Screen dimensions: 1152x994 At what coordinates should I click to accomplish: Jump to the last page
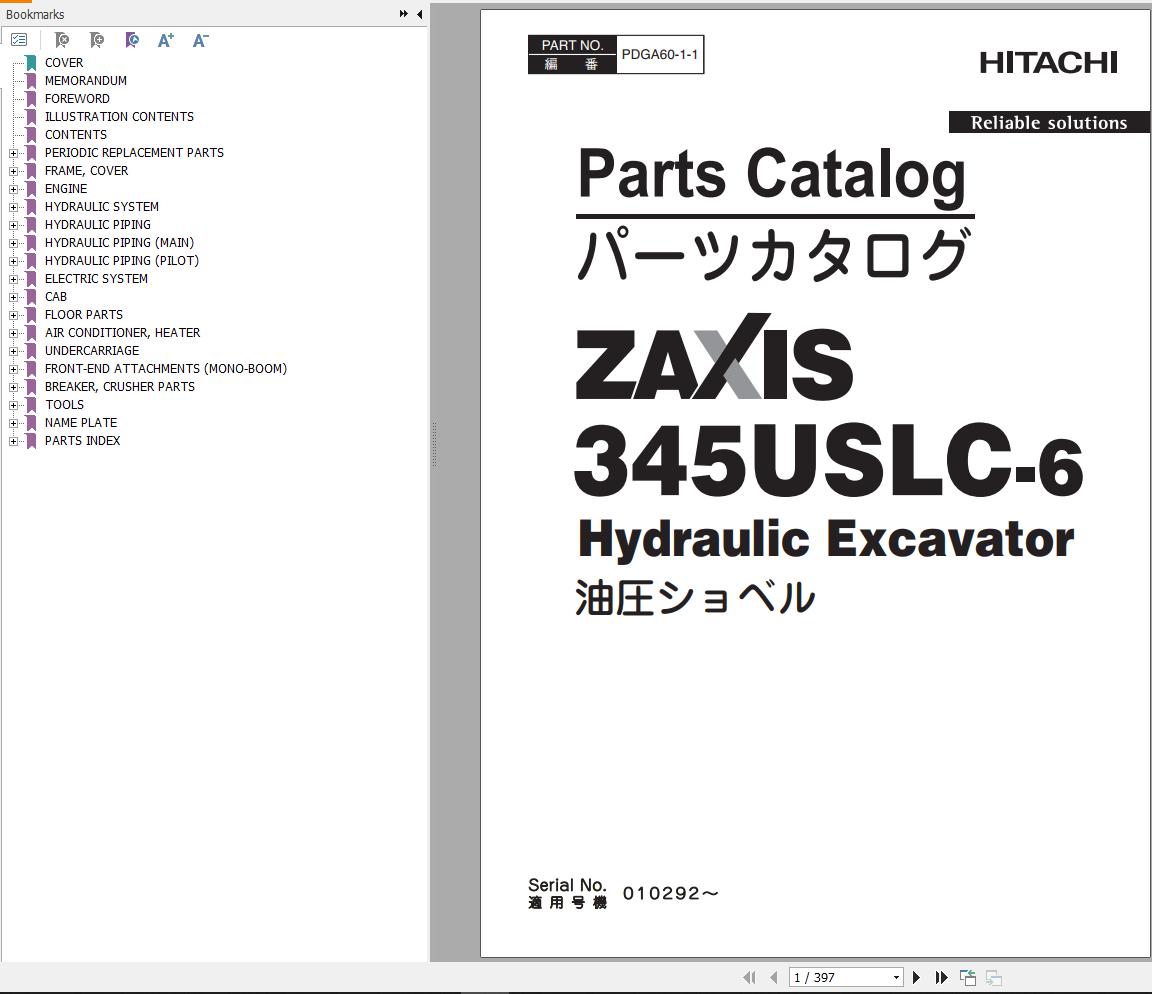click(x=941, y=977)
